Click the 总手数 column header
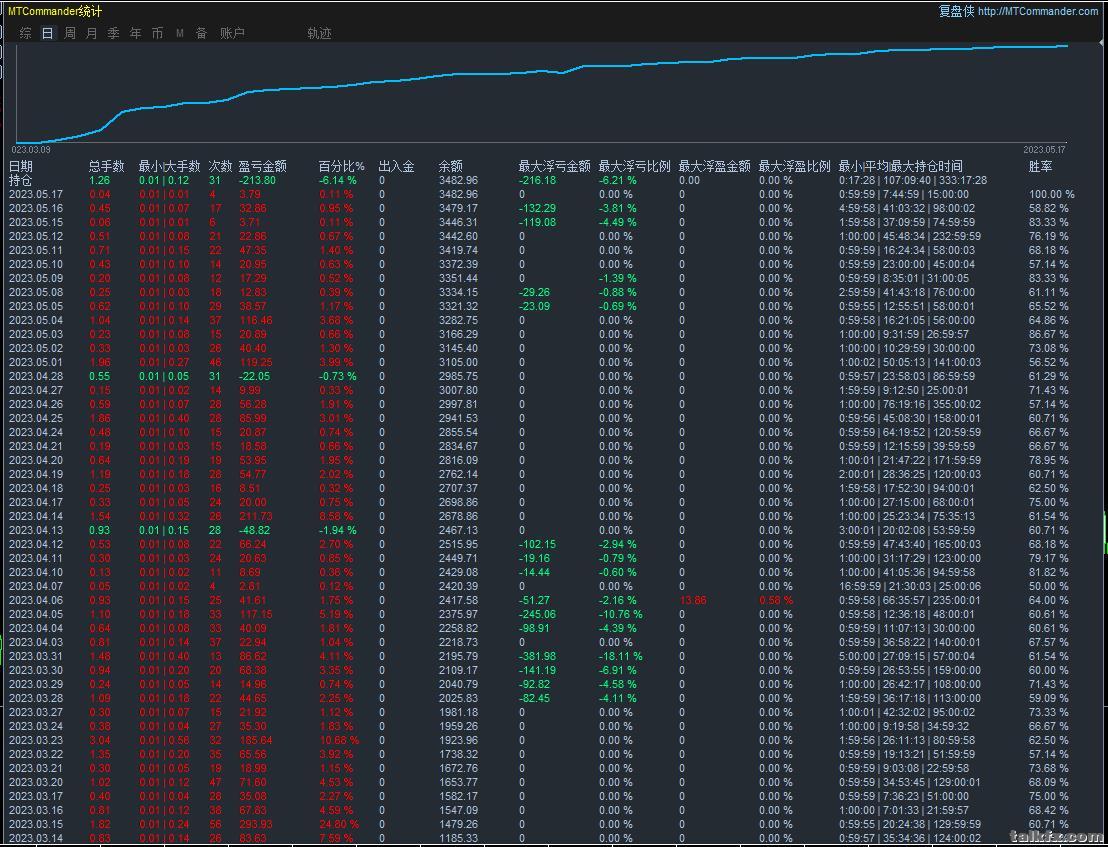Viewport: 1108px width, 847px height. pos(106,167)
